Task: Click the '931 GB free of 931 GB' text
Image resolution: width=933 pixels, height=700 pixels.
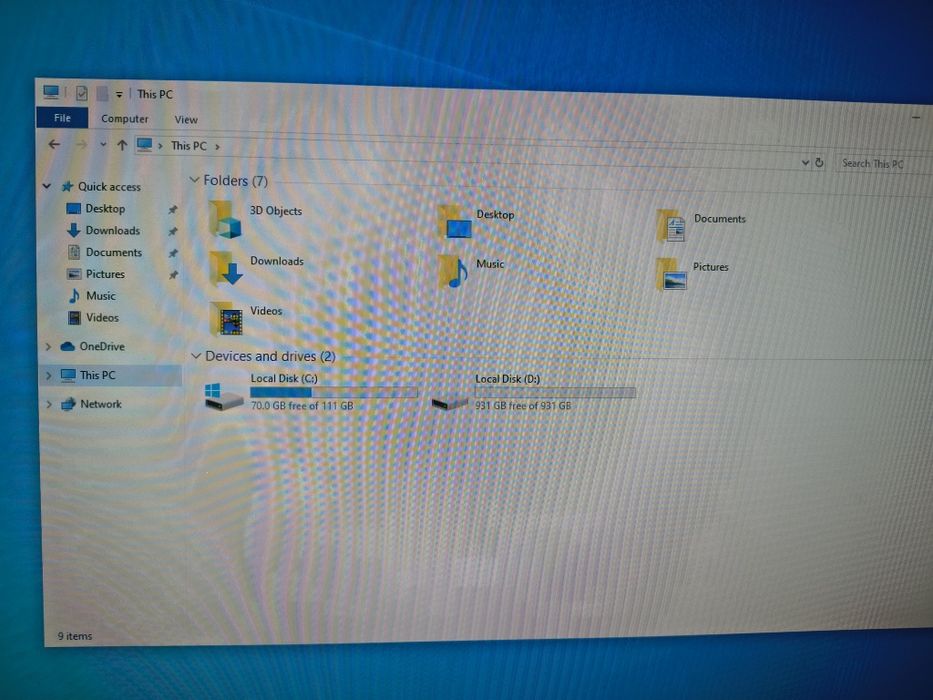Action: pyautogui.click(x=523, y=405)
